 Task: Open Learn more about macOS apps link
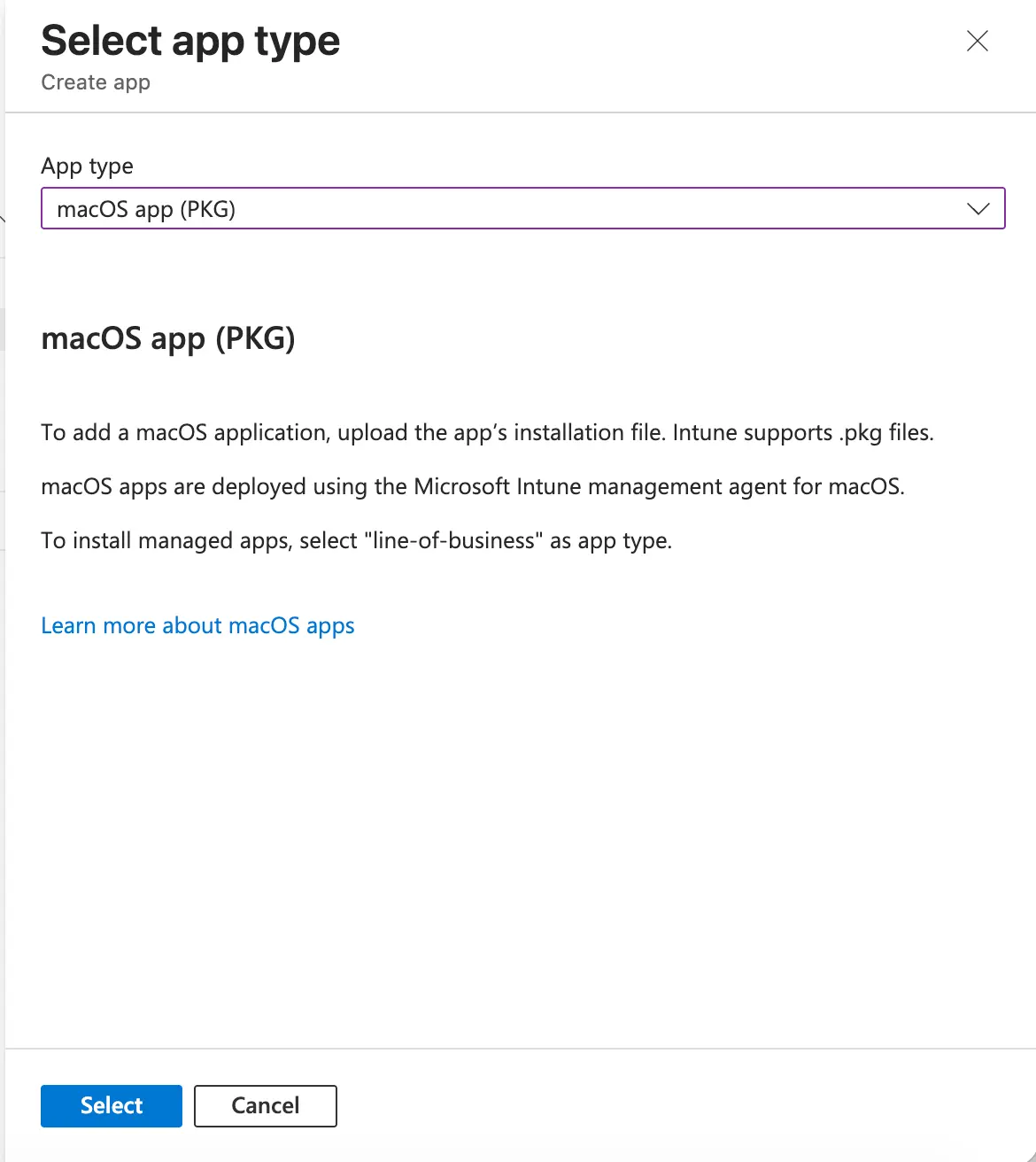point(197,625)
